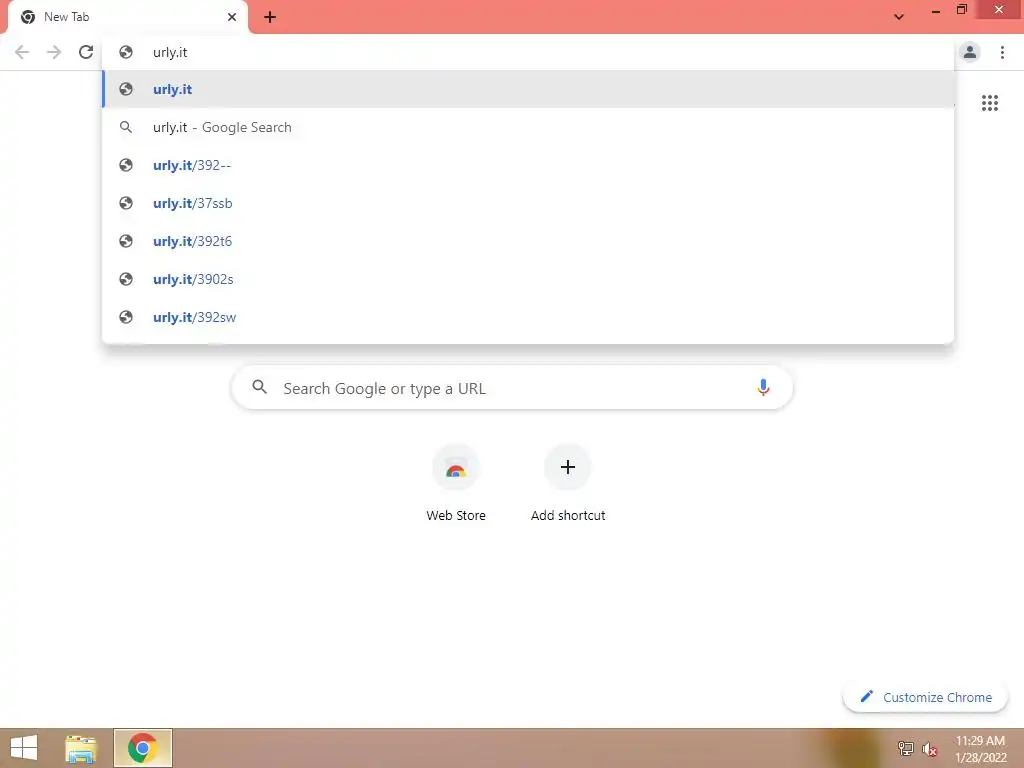Click the Chrome taskbar icon

coord(143,748)
